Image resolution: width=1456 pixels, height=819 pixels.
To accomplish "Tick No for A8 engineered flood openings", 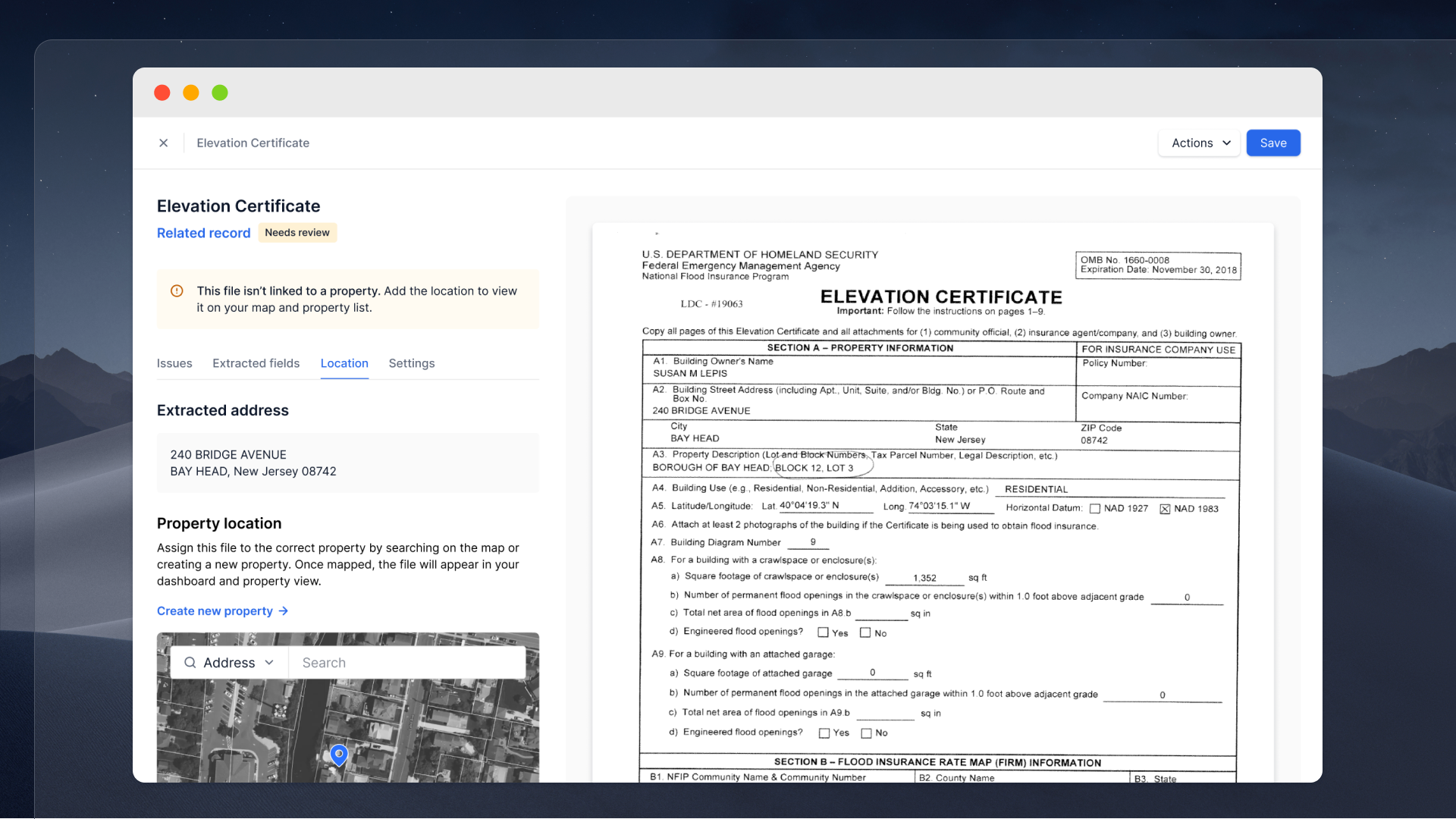I will [x=864, y=632].
